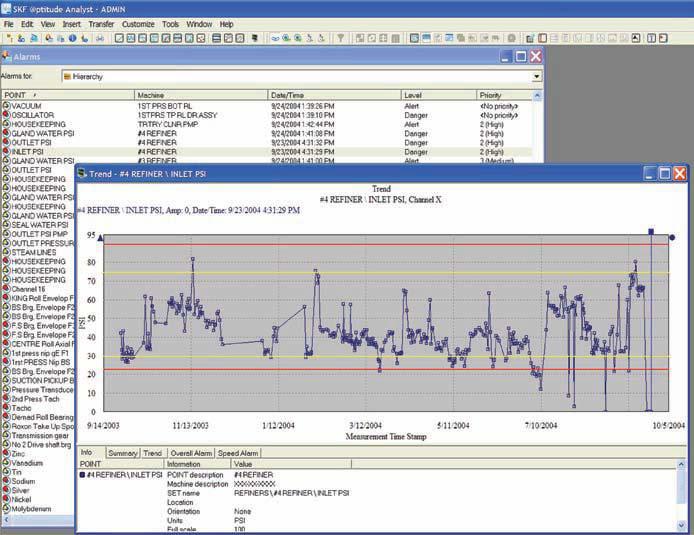Click the chain link icon in toolbar

click(x=275, y=38)
